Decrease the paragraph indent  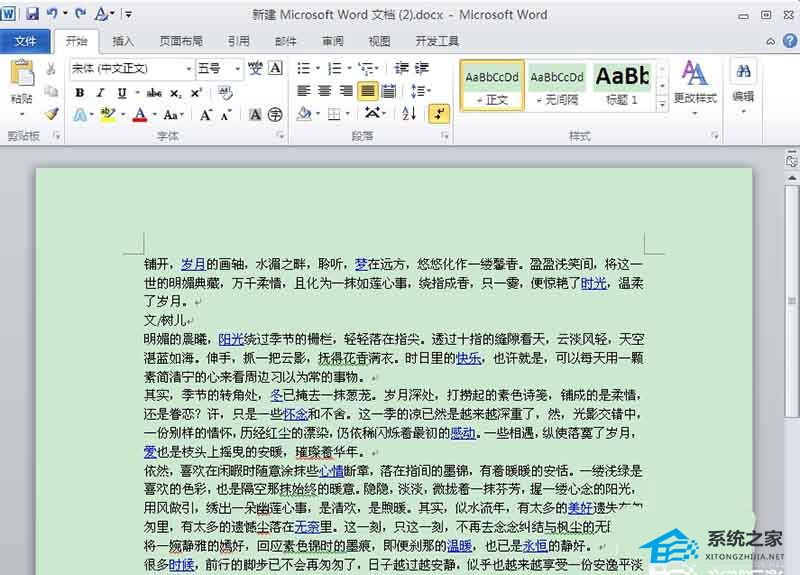tap(402, 68)
